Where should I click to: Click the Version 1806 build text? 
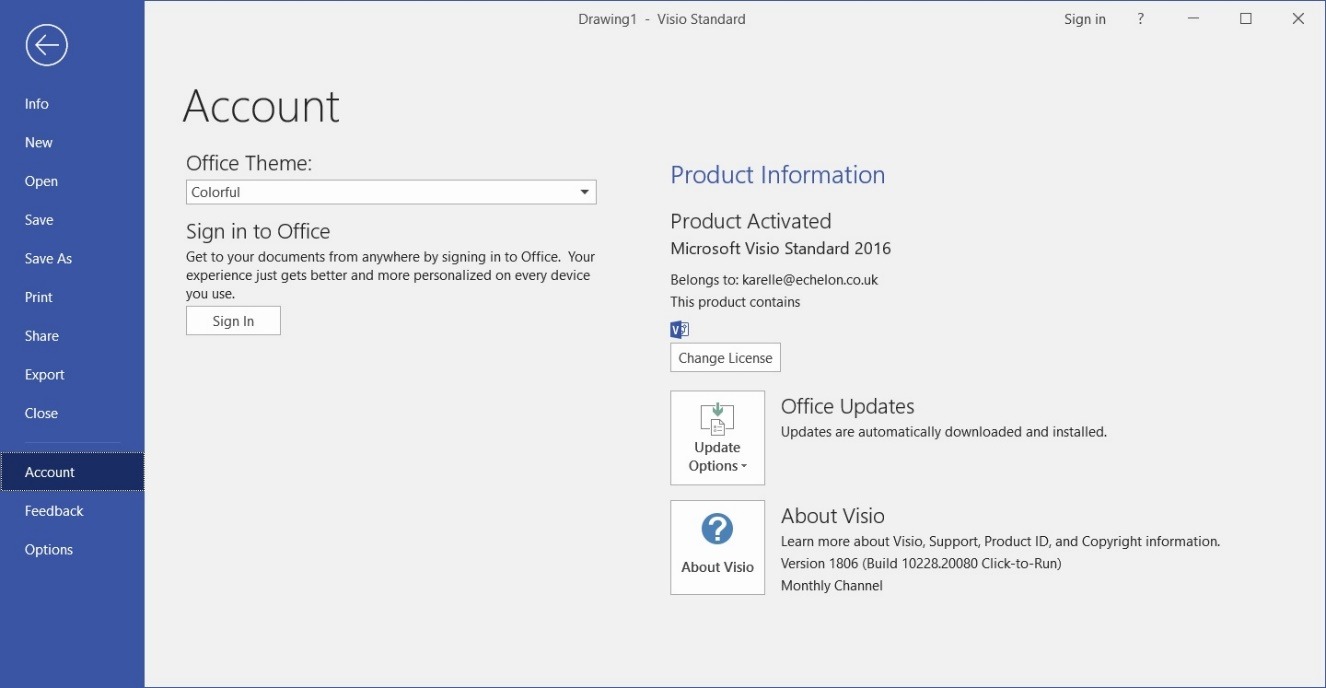click(x=920, y=564)
